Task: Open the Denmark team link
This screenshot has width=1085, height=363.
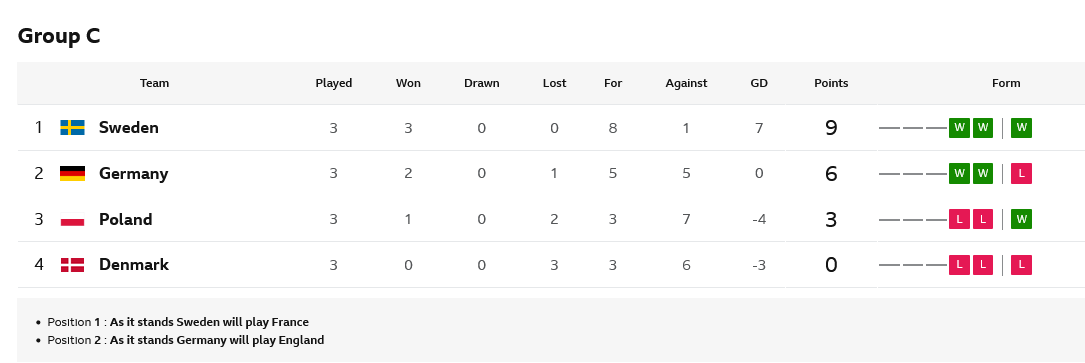Action: pos(134,265)
